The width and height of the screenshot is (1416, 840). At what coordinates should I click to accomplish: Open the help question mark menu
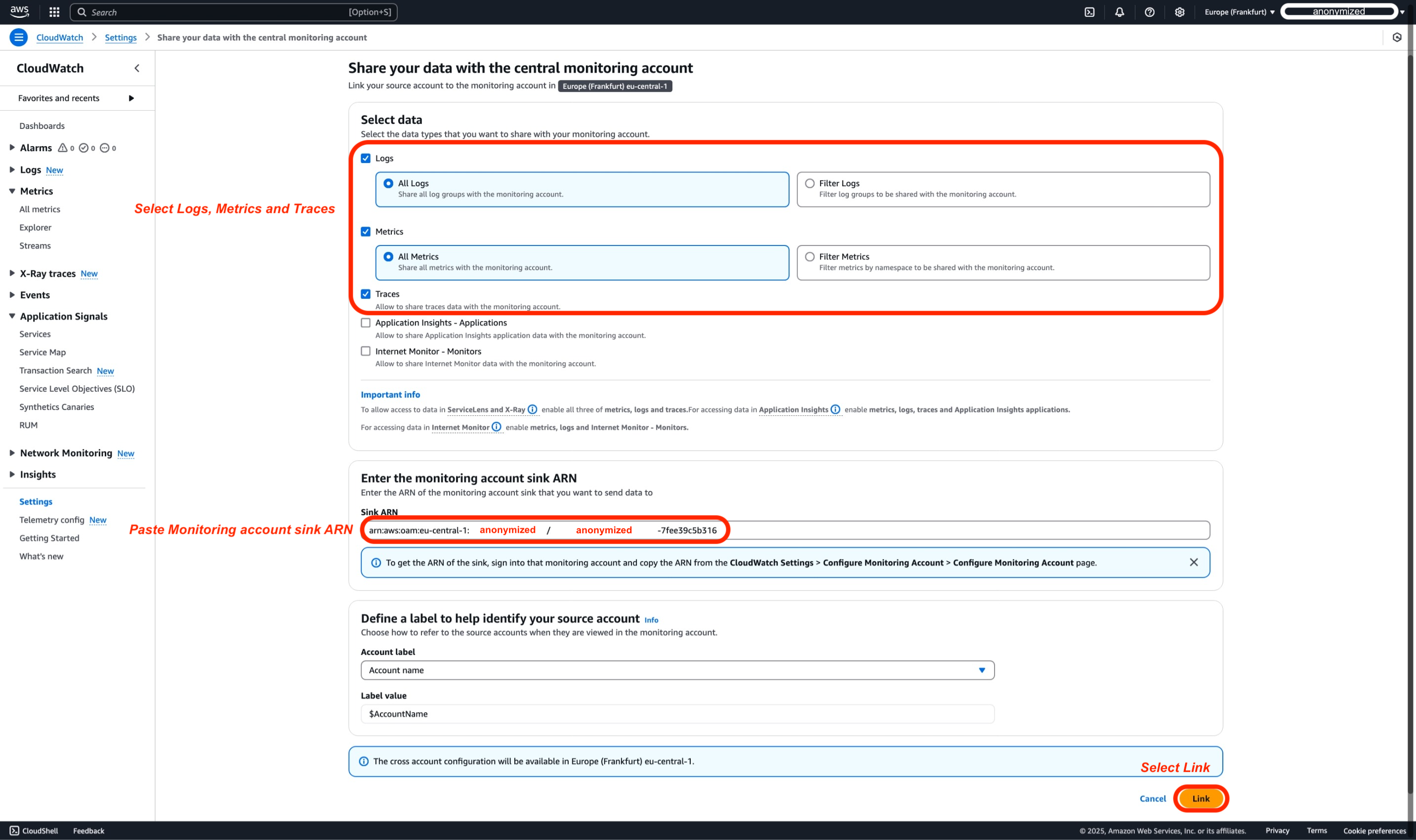1149,12
